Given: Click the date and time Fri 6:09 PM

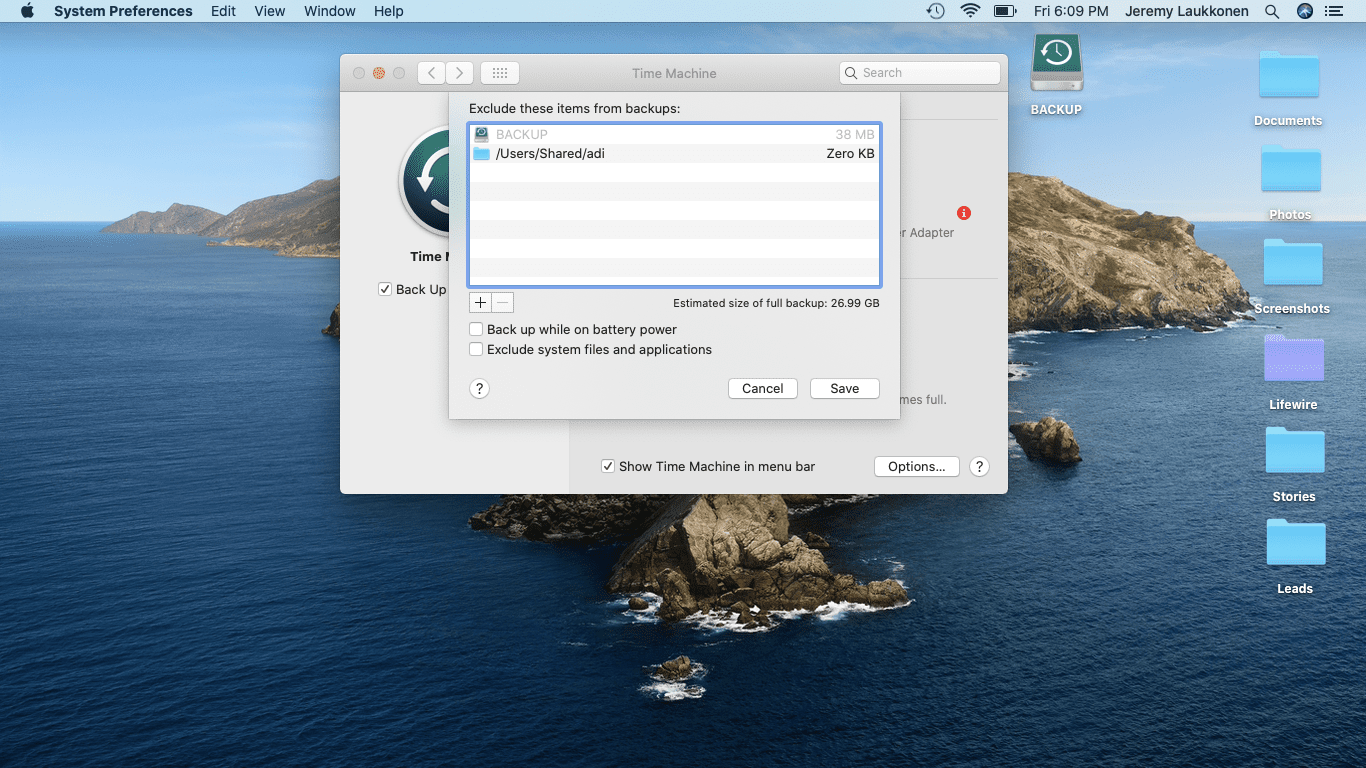Looking at the screenshot, I should click(1071, 11).
